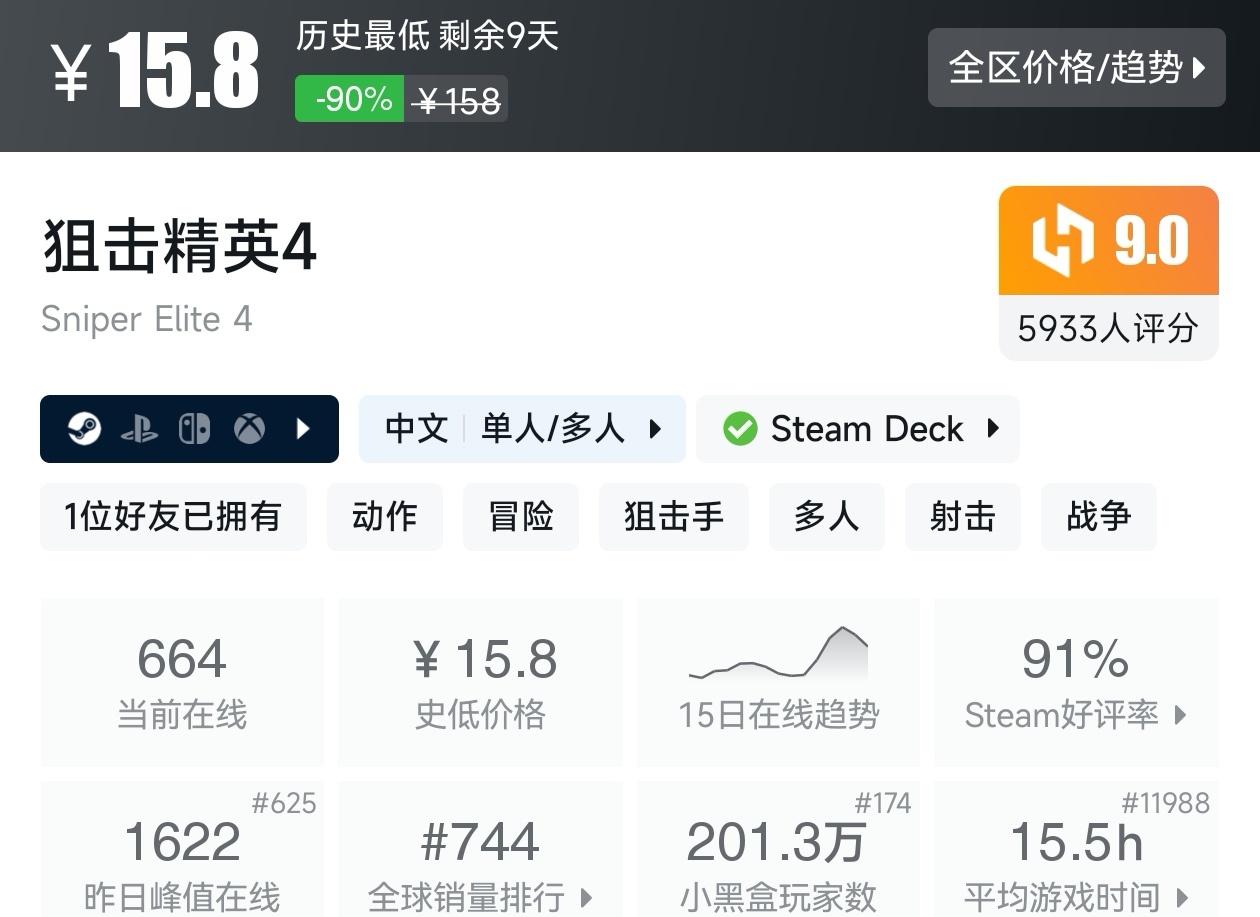Screen dimensions: 1260x917
Task: Open 全球销量排行 ranking
Action: pyautogui.click(x=480, y=860)
